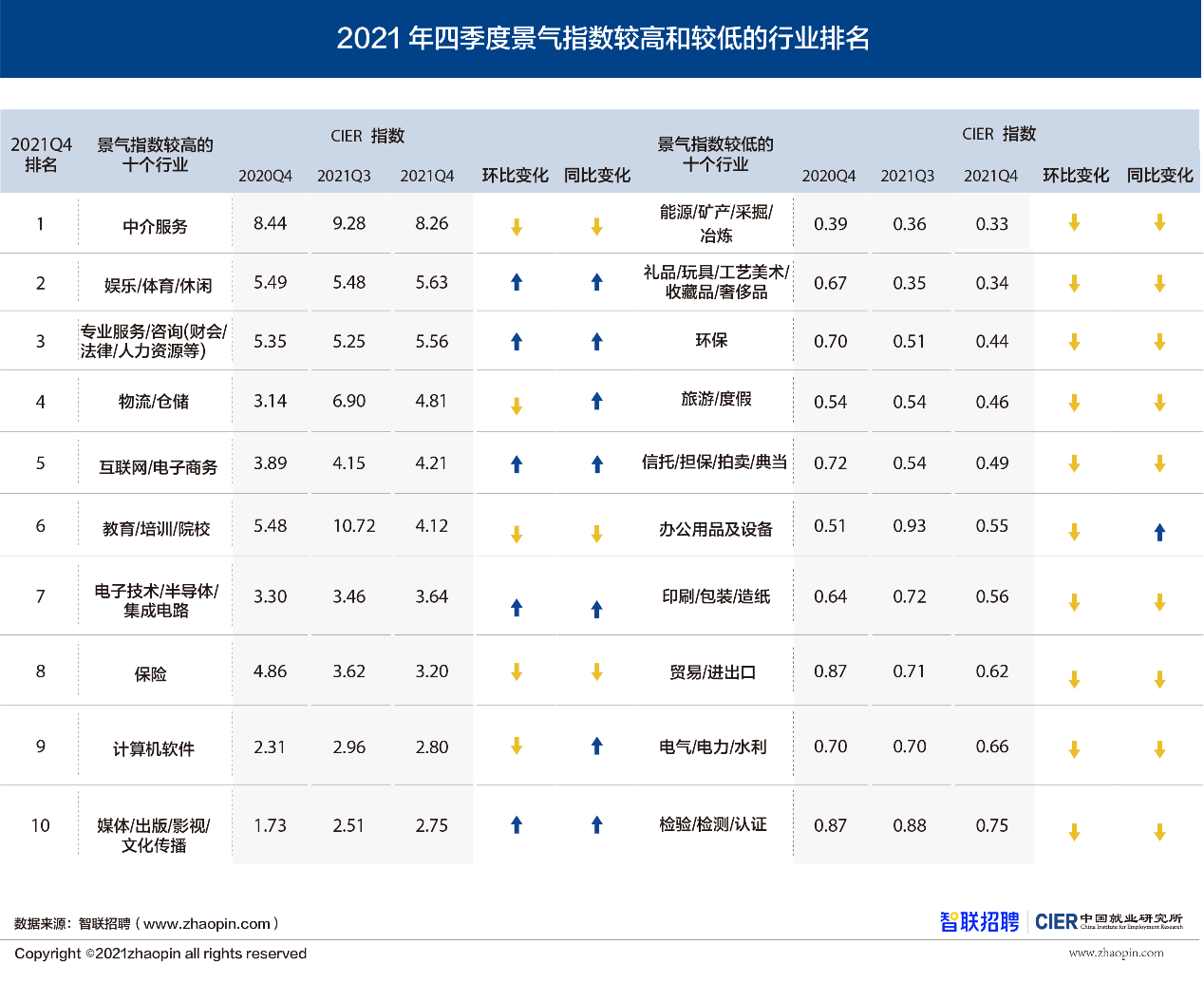Click 互联网/电子商务 环比变化 up arrow

517,464
